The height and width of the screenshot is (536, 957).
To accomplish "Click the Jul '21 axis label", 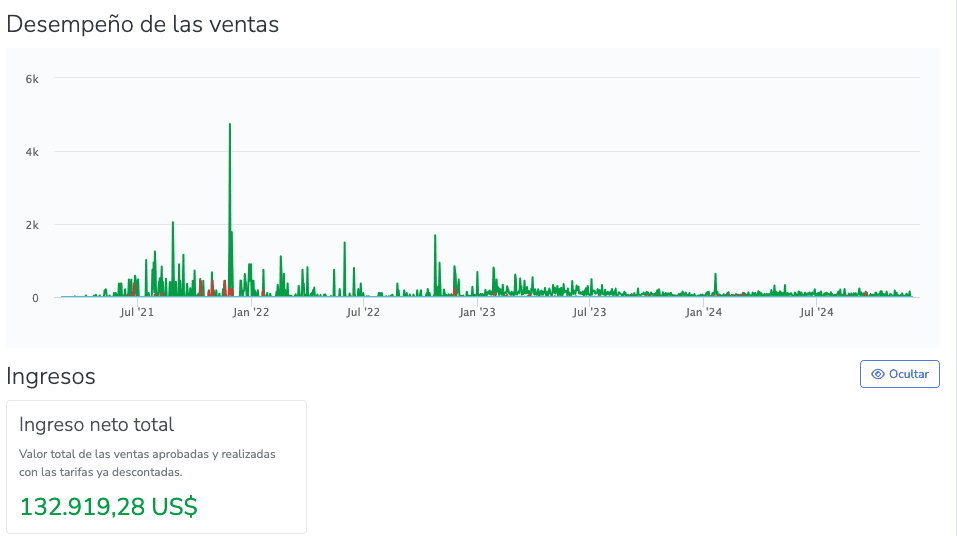I will pos(137,312).
